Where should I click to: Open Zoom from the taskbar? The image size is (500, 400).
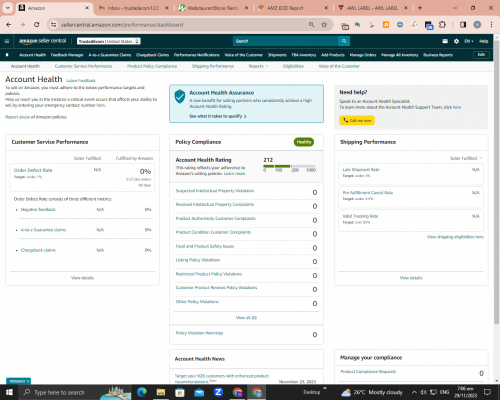[x=218, y=392]
